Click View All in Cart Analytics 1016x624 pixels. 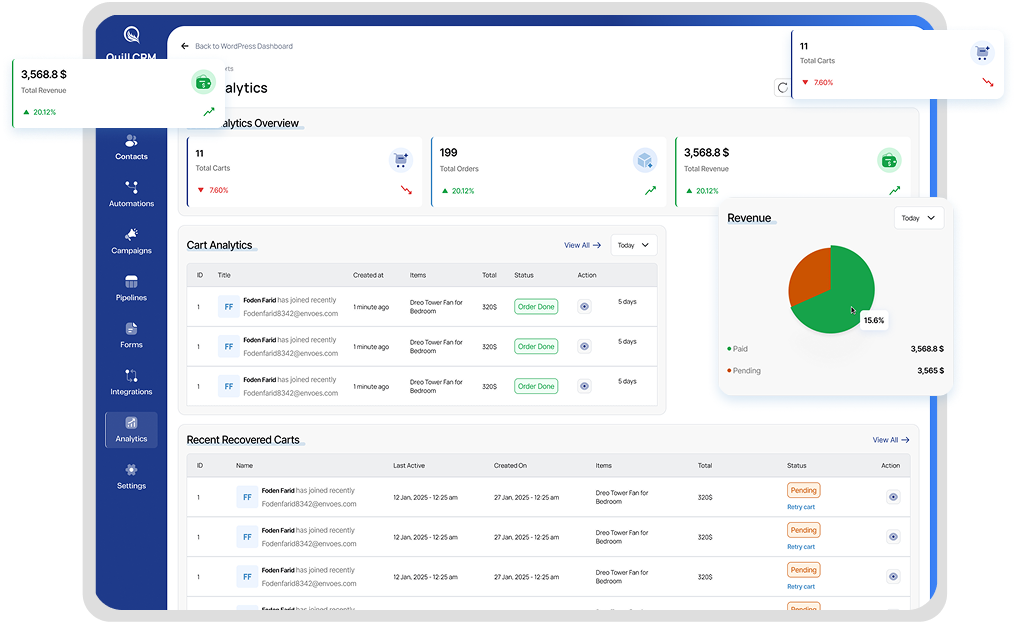coord(582,245)
